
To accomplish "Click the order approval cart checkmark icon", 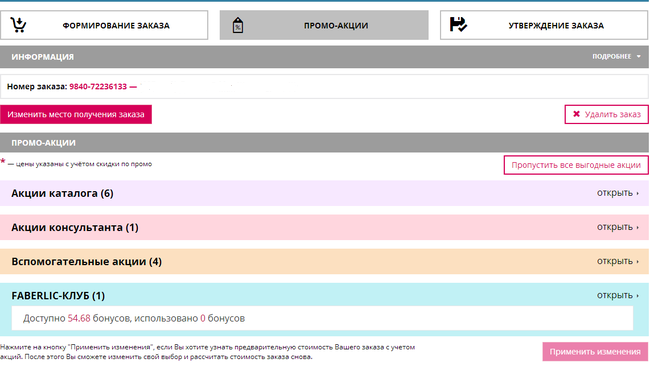I will pyautogui.click(x=458, y=24).
